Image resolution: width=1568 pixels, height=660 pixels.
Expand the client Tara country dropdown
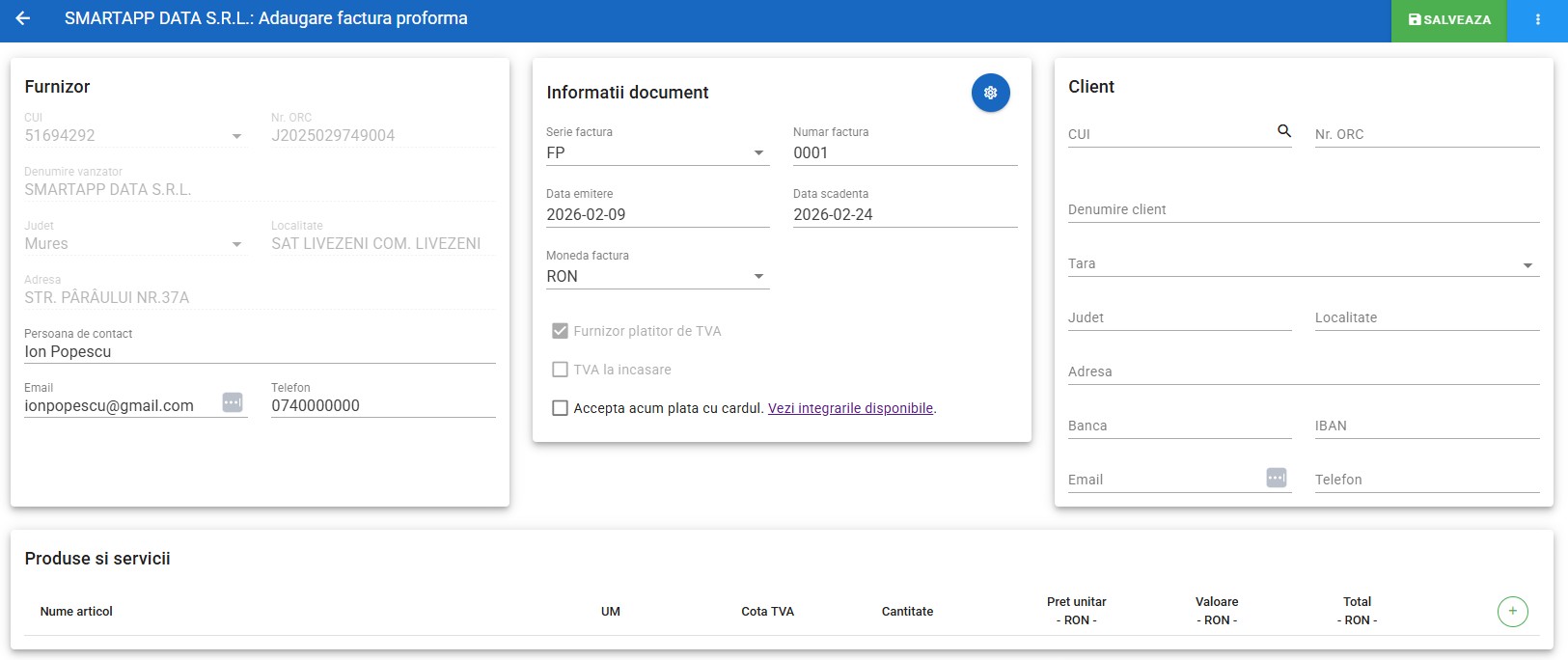point(1527,265)
